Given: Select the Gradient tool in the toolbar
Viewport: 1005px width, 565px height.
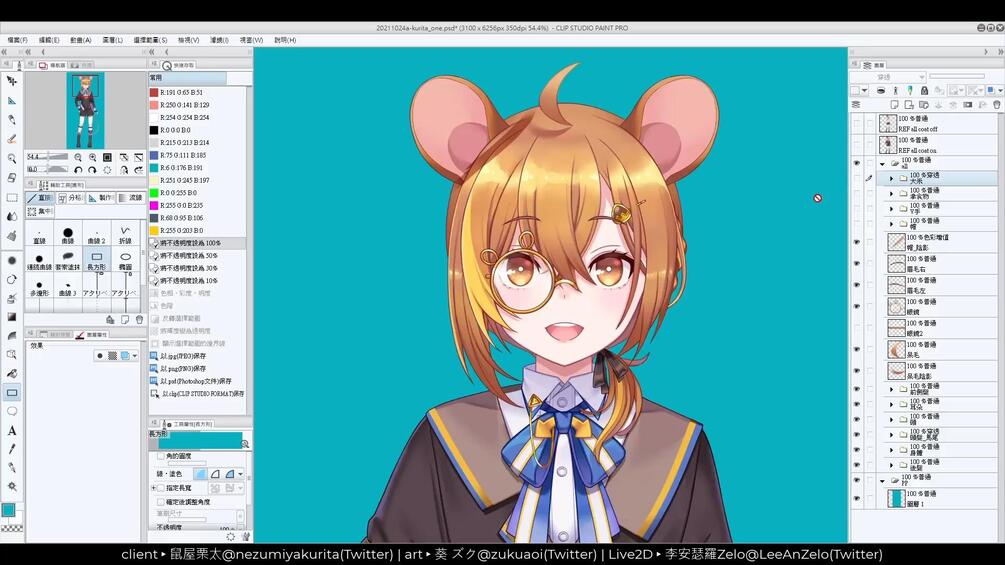Looking at the screenshot, I should point(12,317).
